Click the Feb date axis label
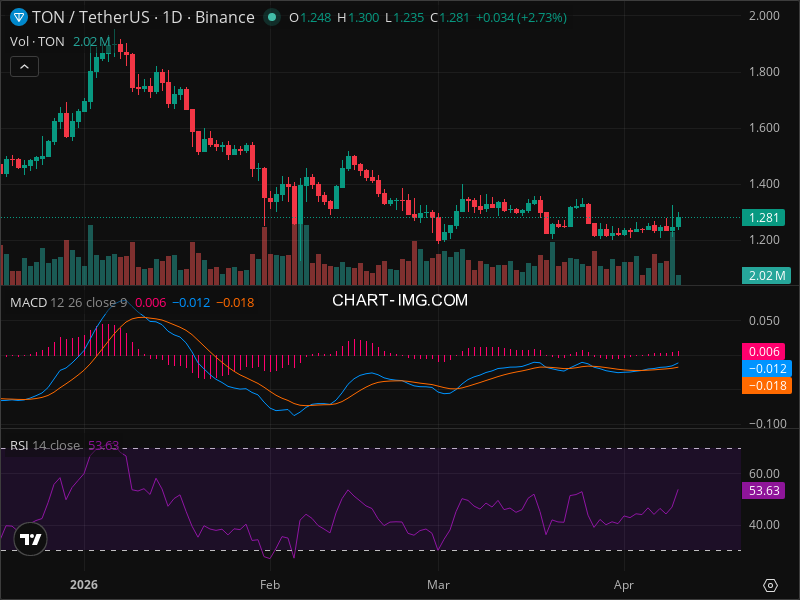The image size is (800, 600). click(x=270, y=585)
